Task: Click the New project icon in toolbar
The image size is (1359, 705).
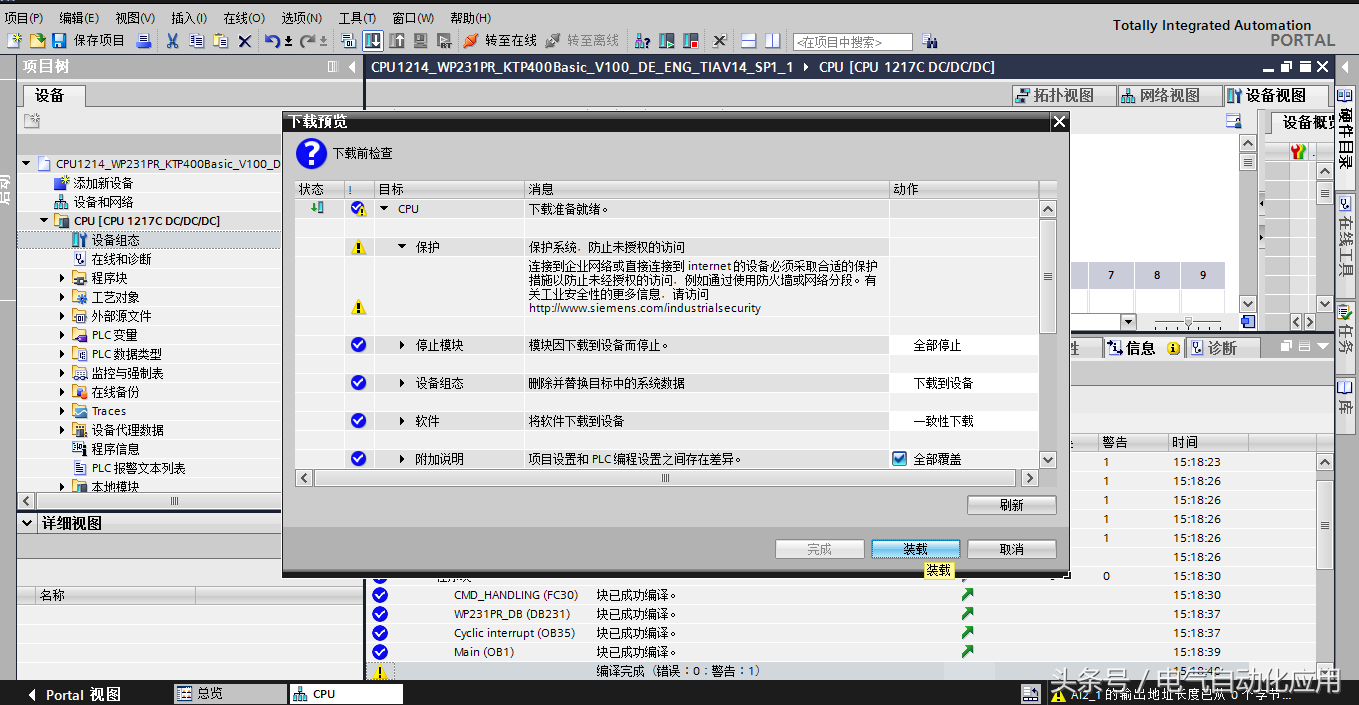Action: coord(14,41)
